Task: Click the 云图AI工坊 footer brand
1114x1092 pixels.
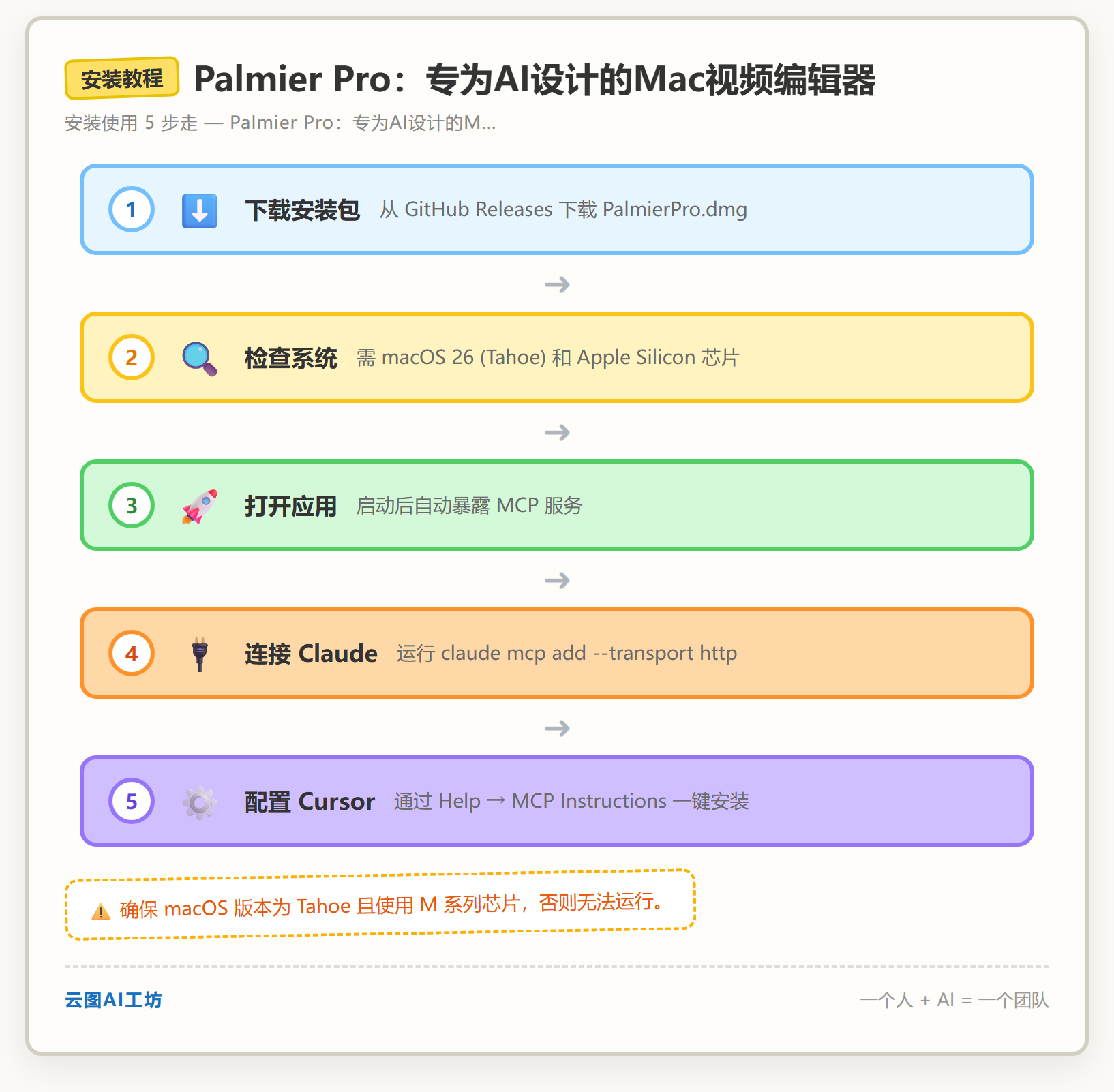Action: [x=113, y=1000]
